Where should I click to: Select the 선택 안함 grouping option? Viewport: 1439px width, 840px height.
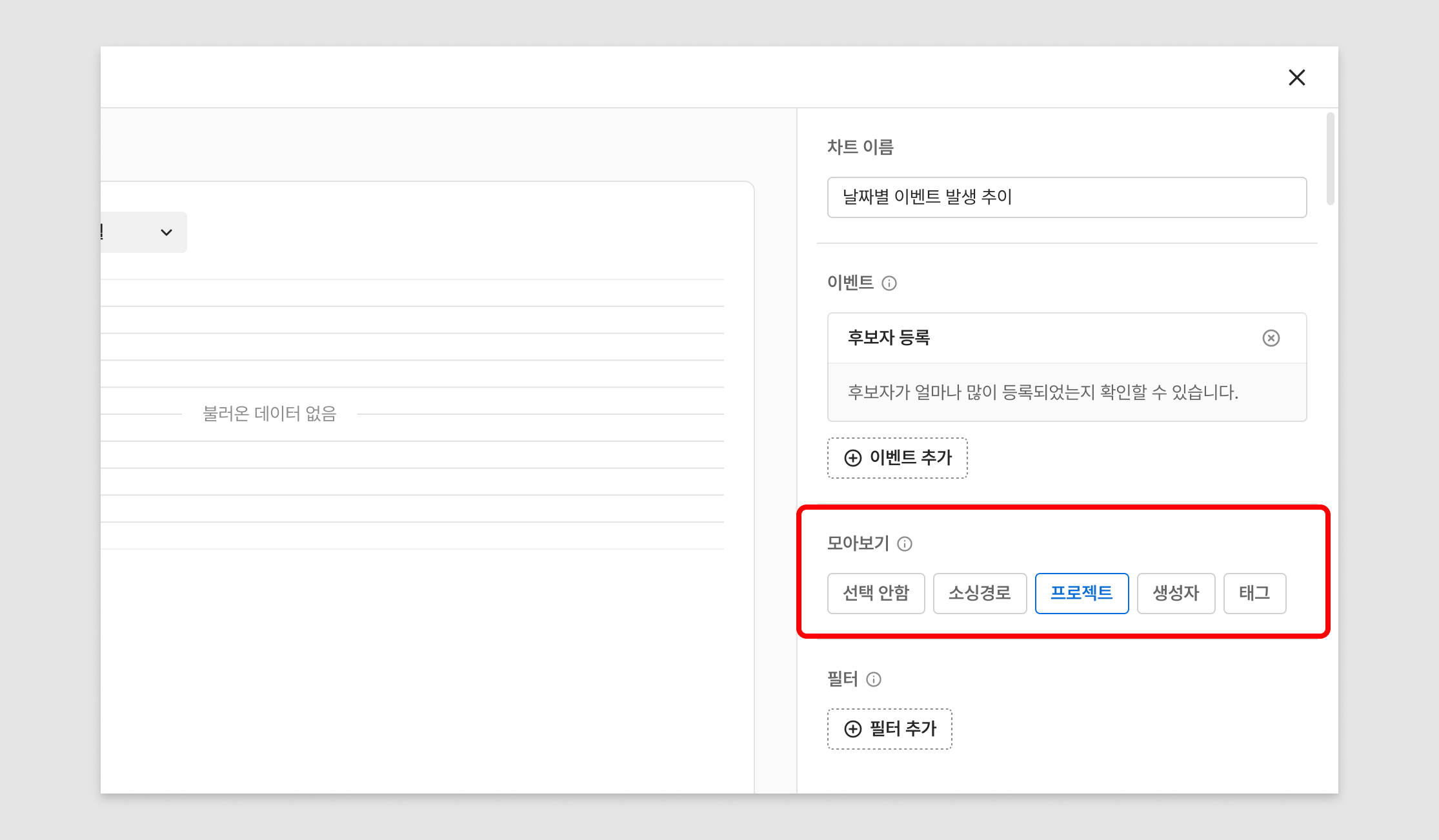[x=876, y=593]
